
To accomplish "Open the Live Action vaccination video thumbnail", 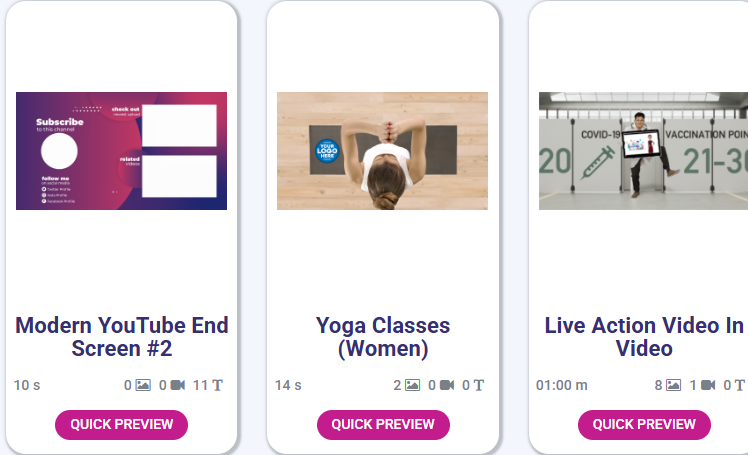I will point(643,151).
